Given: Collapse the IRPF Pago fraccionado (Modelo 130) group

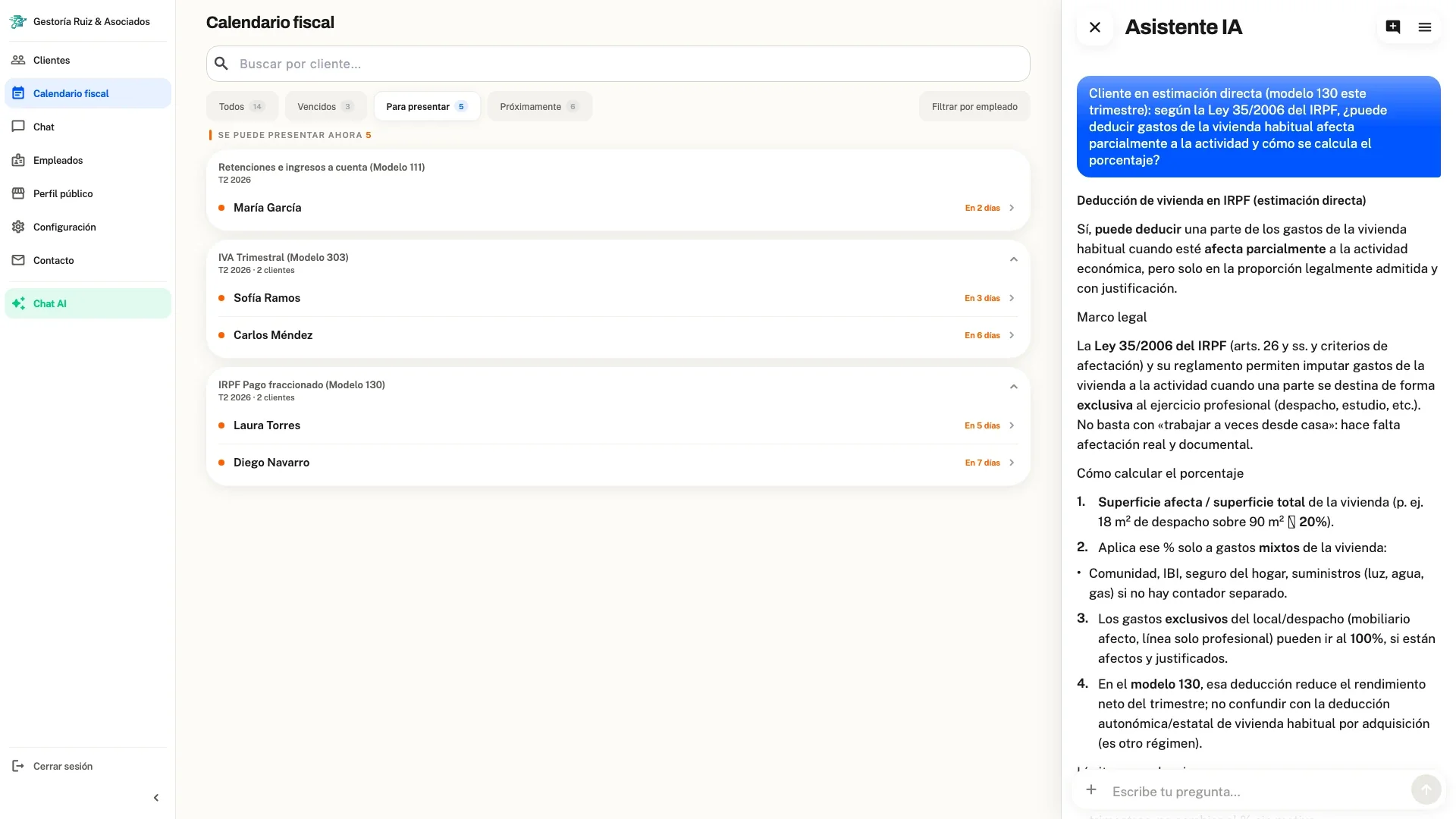Looking at the screenshot, I should point(1014,387).
